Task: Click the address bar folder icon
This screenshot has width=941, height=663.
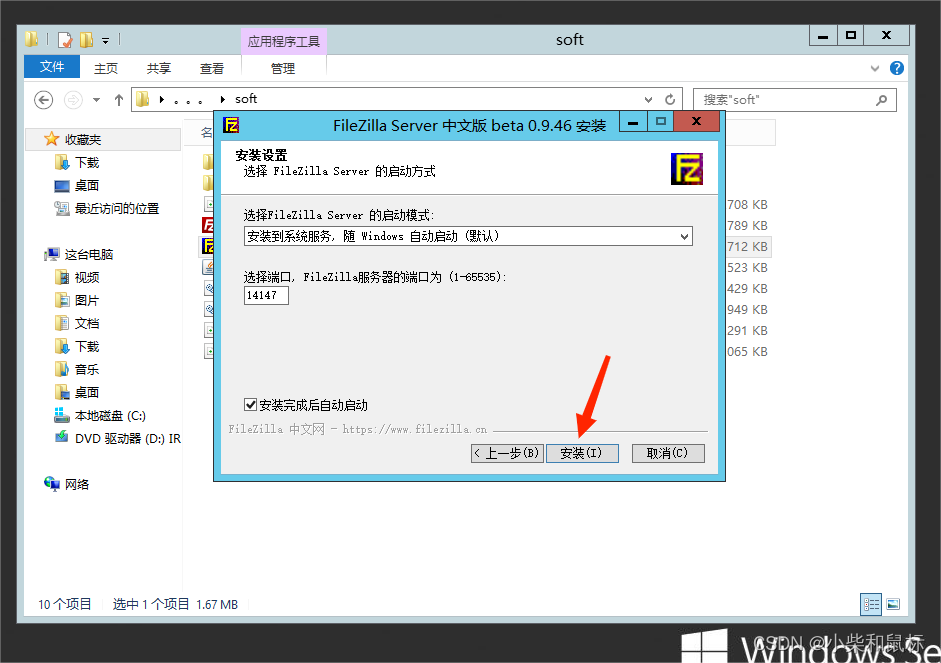Action: click(142, 99)
